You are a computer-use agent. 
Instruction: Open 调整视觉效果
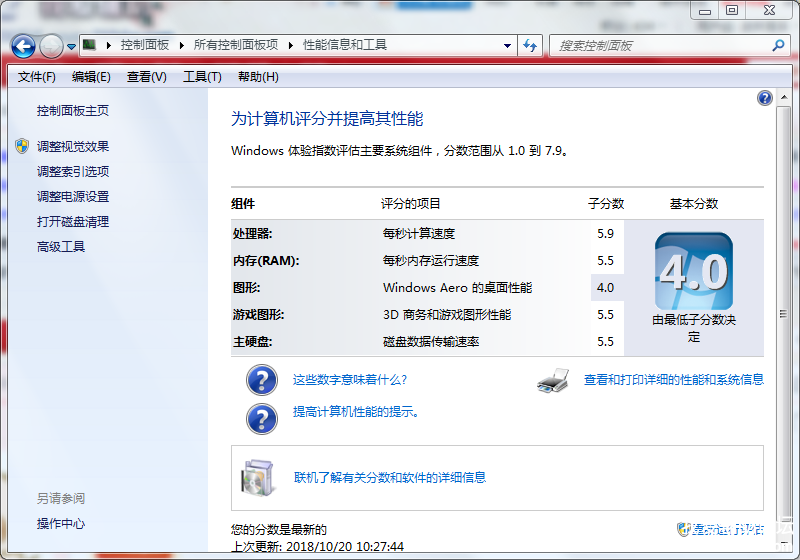(72, 147)
